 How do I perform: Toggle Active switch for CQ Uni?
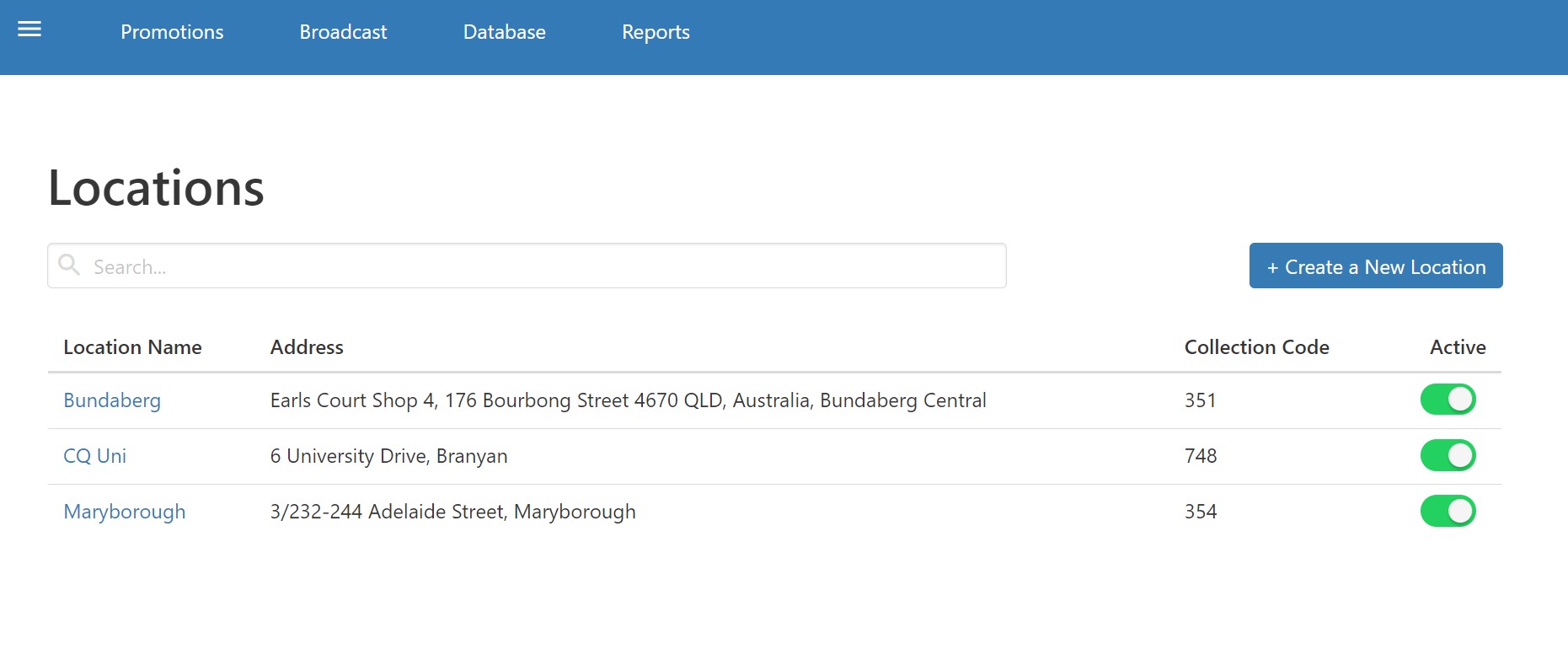coord(1448,455)
